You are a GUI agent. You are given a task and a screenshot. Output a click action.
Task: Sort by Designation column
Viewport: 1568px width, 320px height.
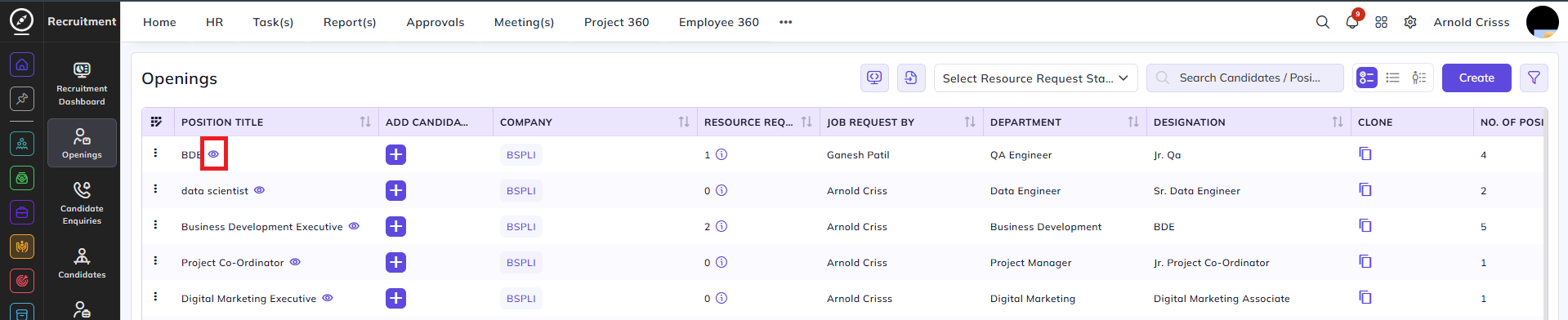coord(1337,122)
